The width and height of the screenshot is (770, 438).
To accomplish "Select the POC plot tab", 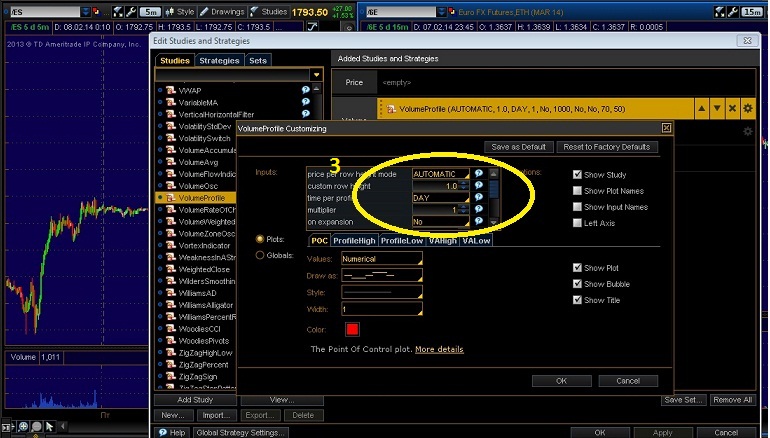I will tap(319, 241).
